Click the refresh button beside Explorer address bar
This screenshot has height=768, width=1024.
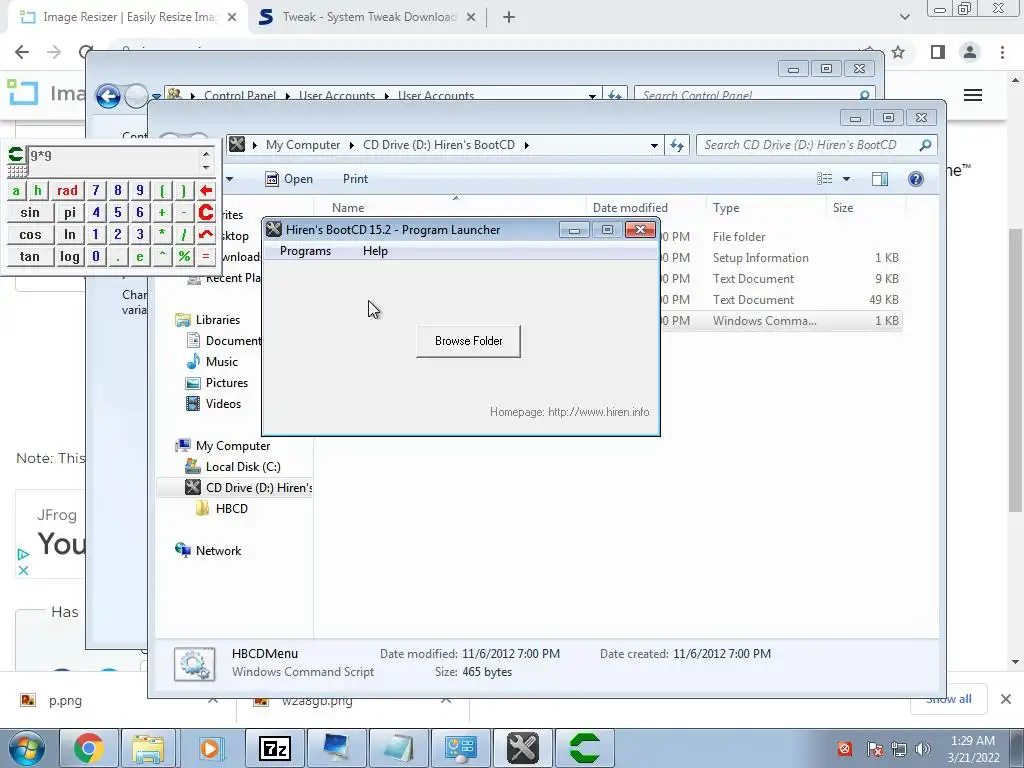(x=677, y=146)
